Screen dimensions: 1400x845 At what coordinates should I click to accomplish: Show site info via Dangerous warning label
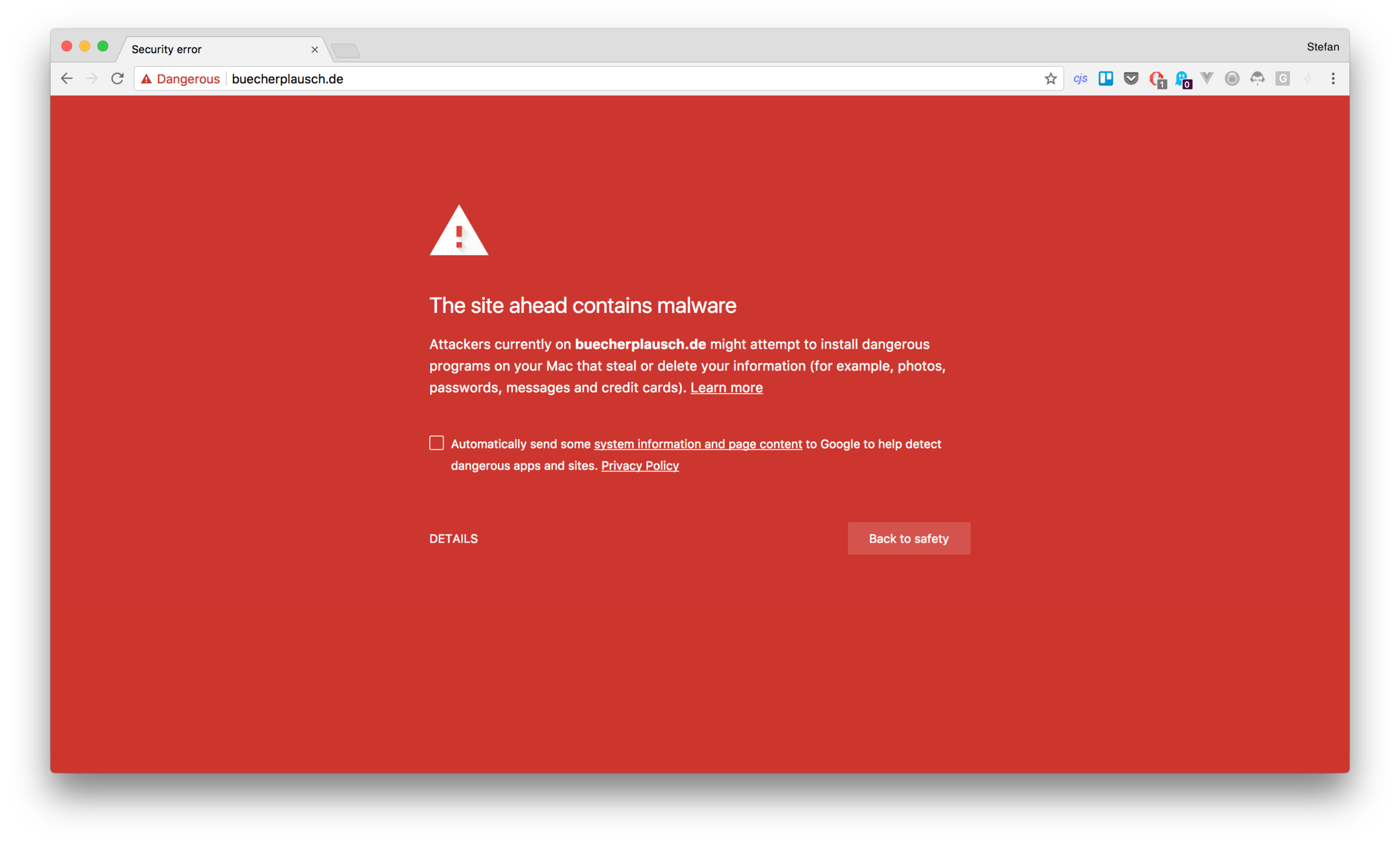click(180, 79)
